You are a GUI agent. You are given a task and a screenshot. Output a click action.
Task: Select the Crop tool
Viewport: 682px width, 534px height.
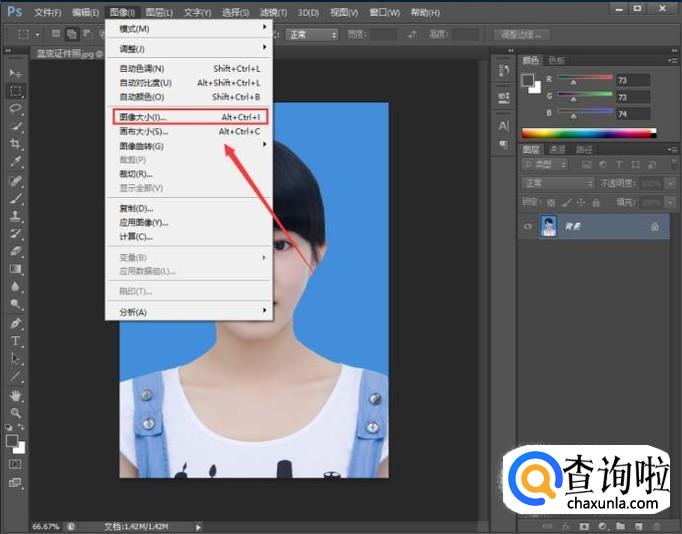point(15,144)
